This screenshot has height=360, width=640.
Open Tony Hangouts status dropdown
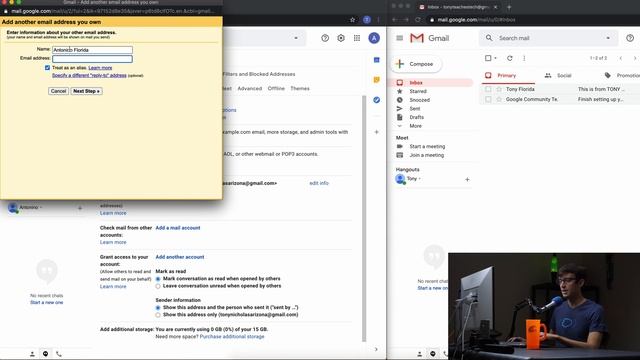coord(419,179)
